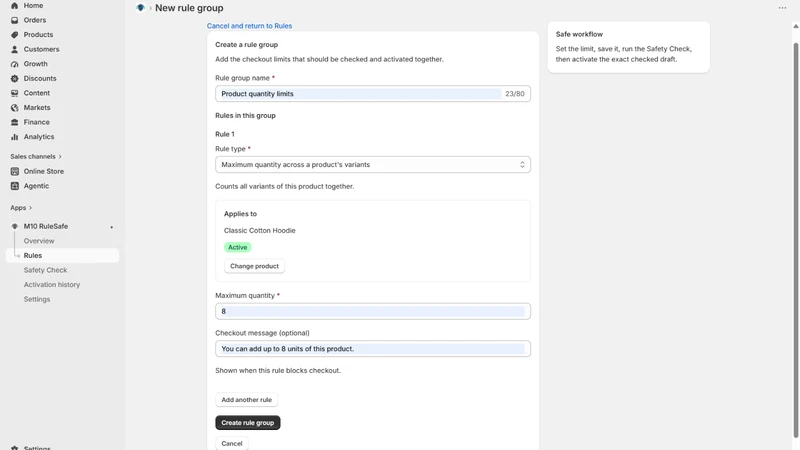Go to Orders in the sidebar
Image resolution: width=800 pixels, height=450 pixels.
[x=35, y=20]
